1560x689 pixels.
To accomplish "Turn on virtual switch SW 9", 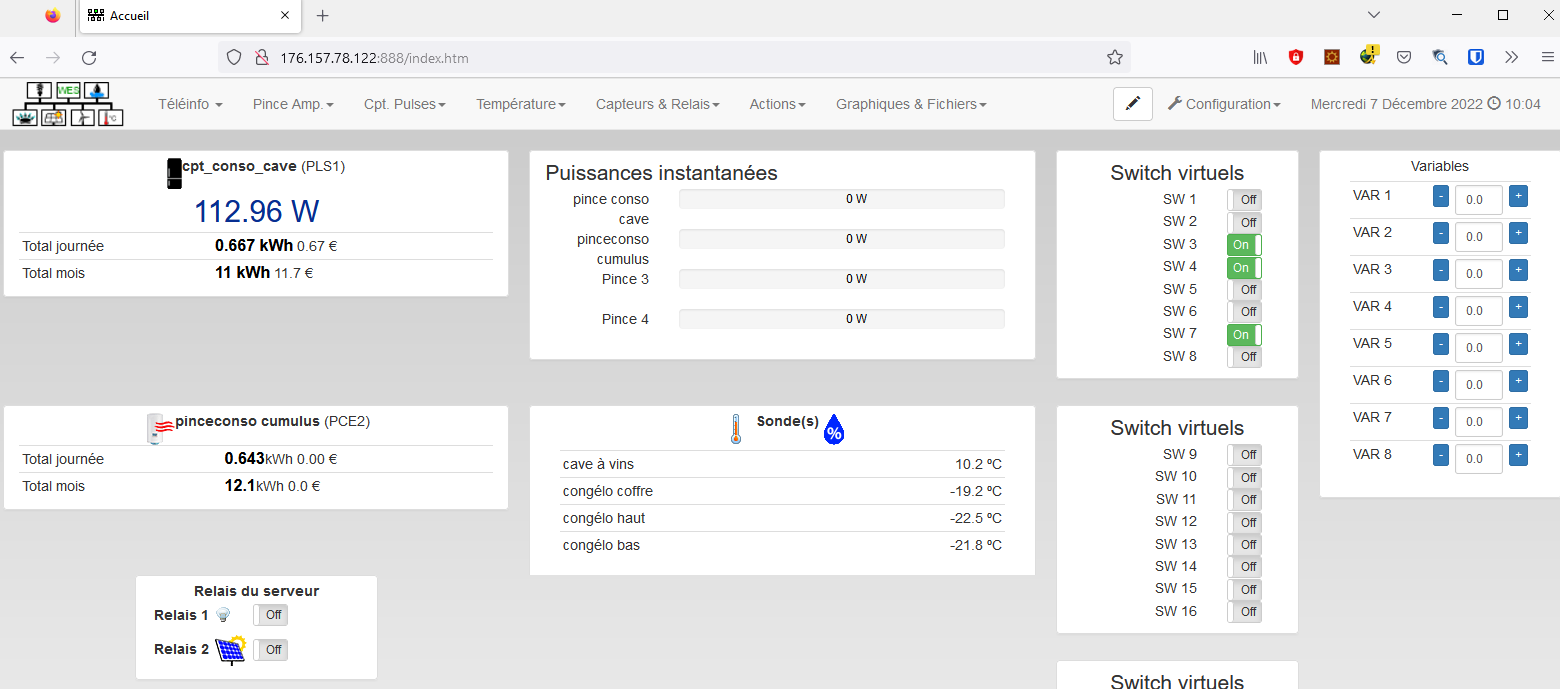I will click(x=1244, y=455).
